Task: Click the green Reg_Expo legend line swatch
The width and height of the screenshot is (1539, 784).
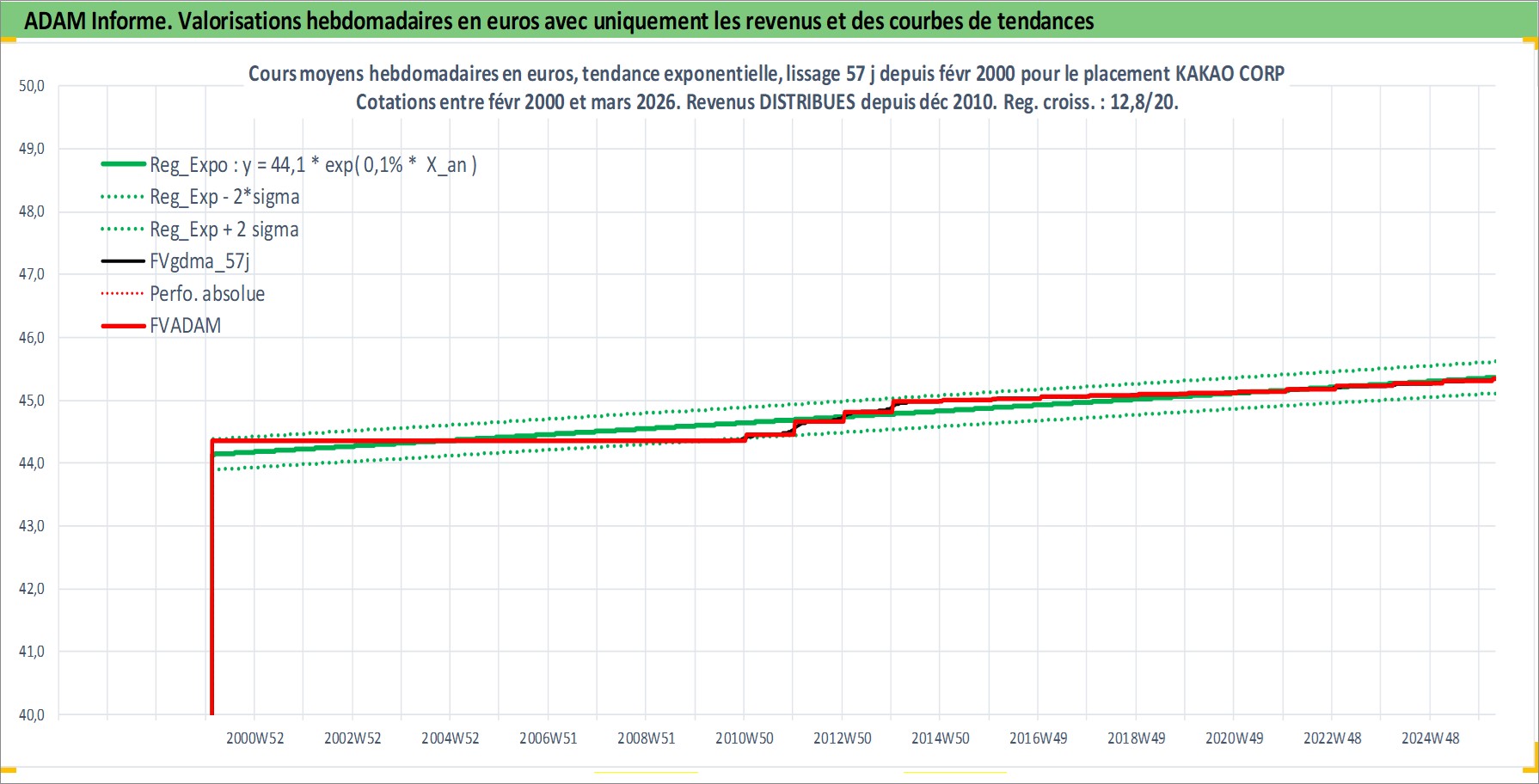Action: click(123, 164)
